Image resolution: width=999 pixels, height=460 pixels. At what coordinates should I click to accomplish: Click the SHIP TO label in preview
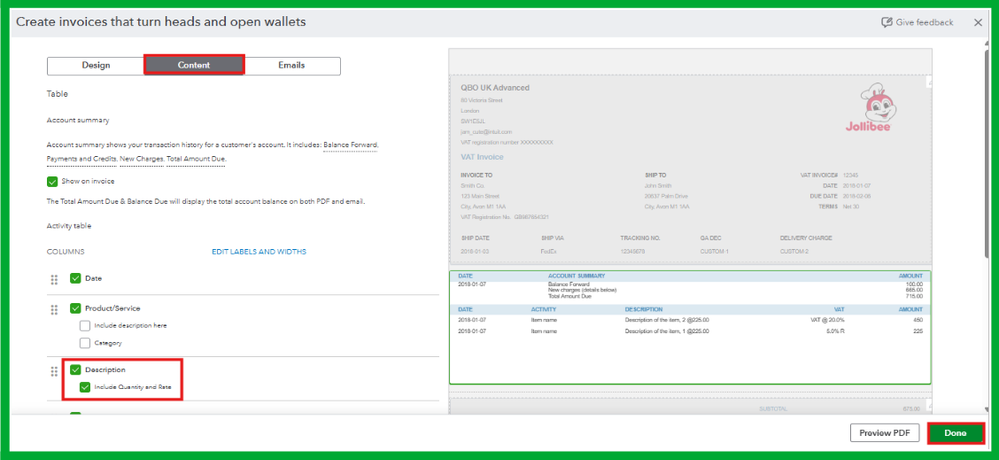point(655,175)
